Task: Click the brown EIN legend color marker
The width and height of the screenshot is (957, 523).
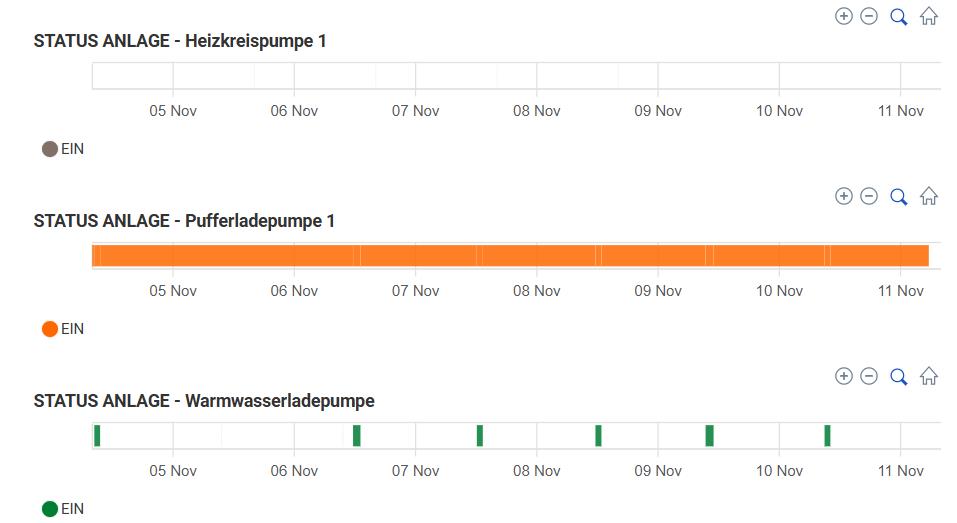Action: click(x=50, y=149)
